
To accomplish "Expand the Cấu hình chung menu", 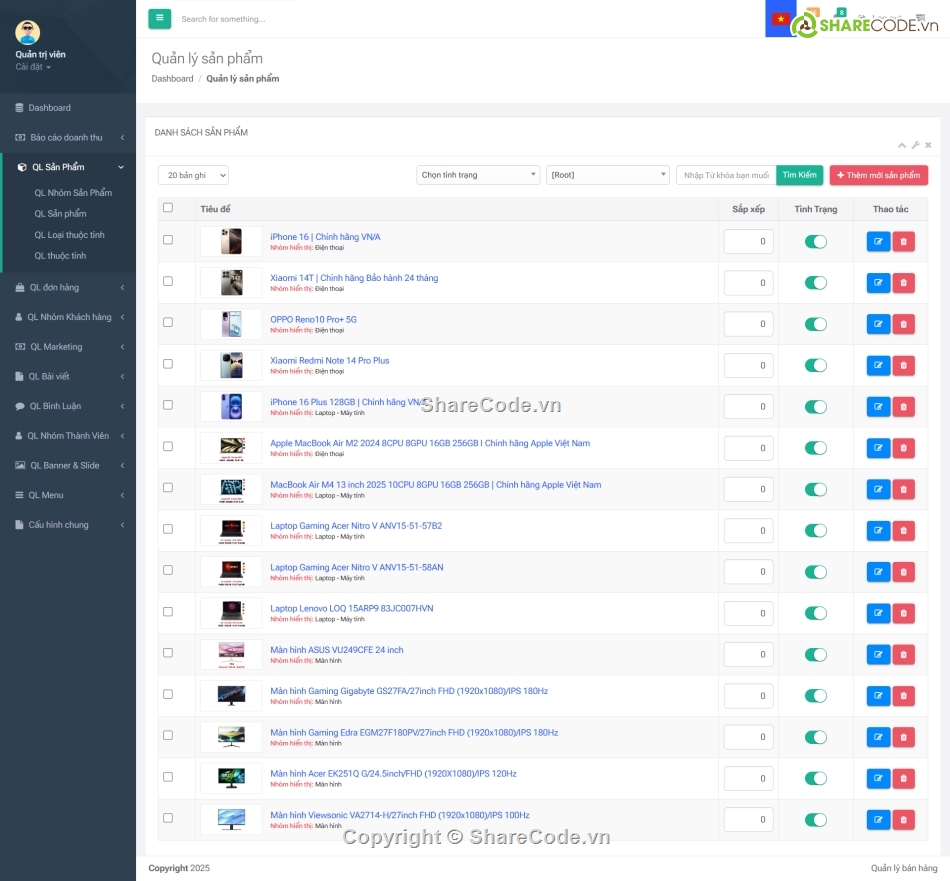I will point(68,525).
